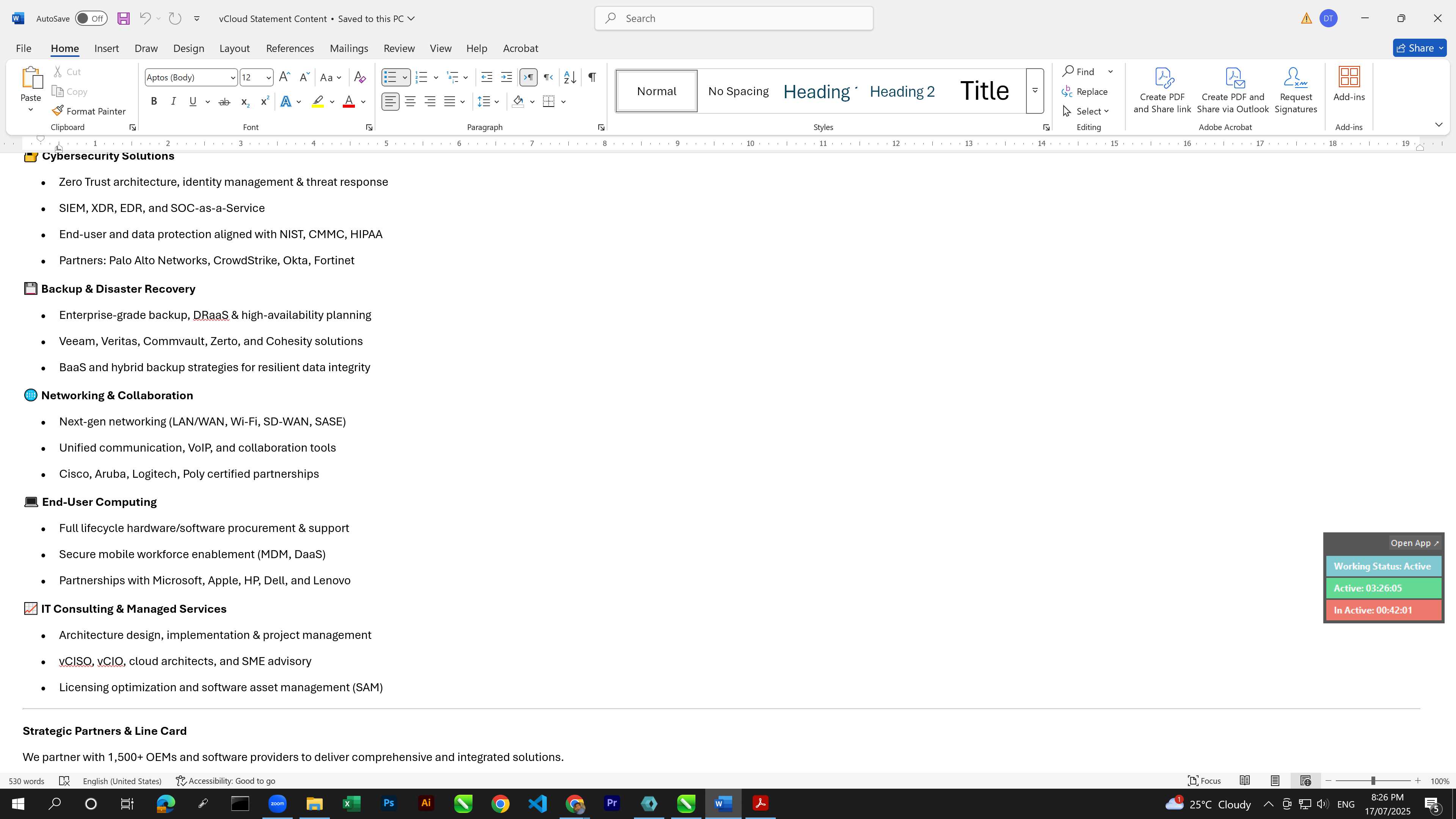Click Replace in Editing group
Image resolution: width=1456 pixels, height=819 pixels.
click(1085, 91)
